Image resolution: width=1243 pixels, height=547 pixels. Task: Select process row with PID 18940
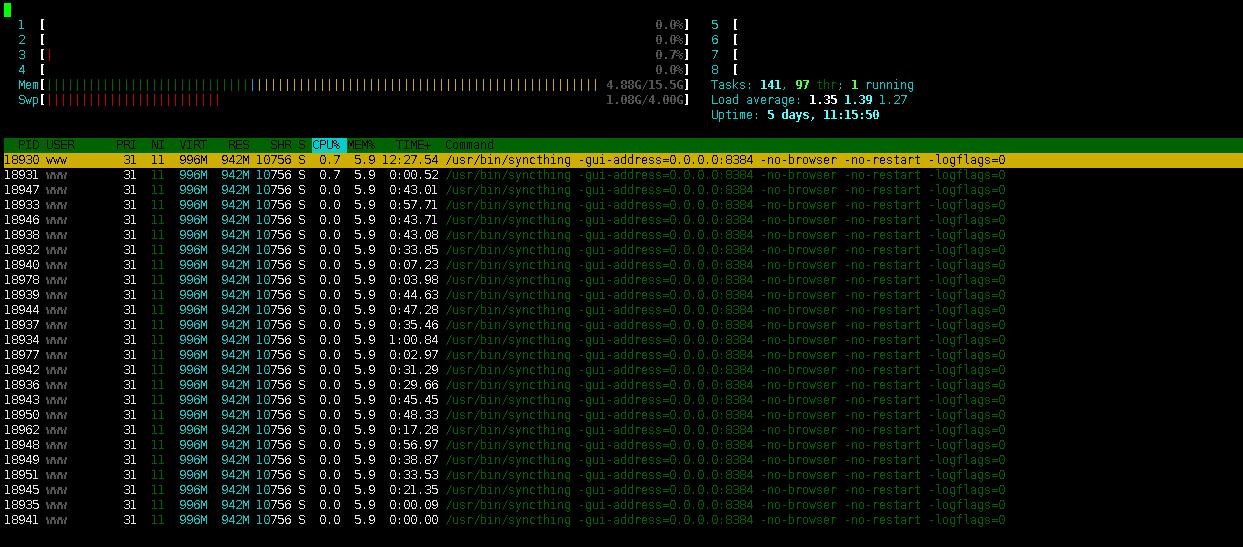pos(505,265)
